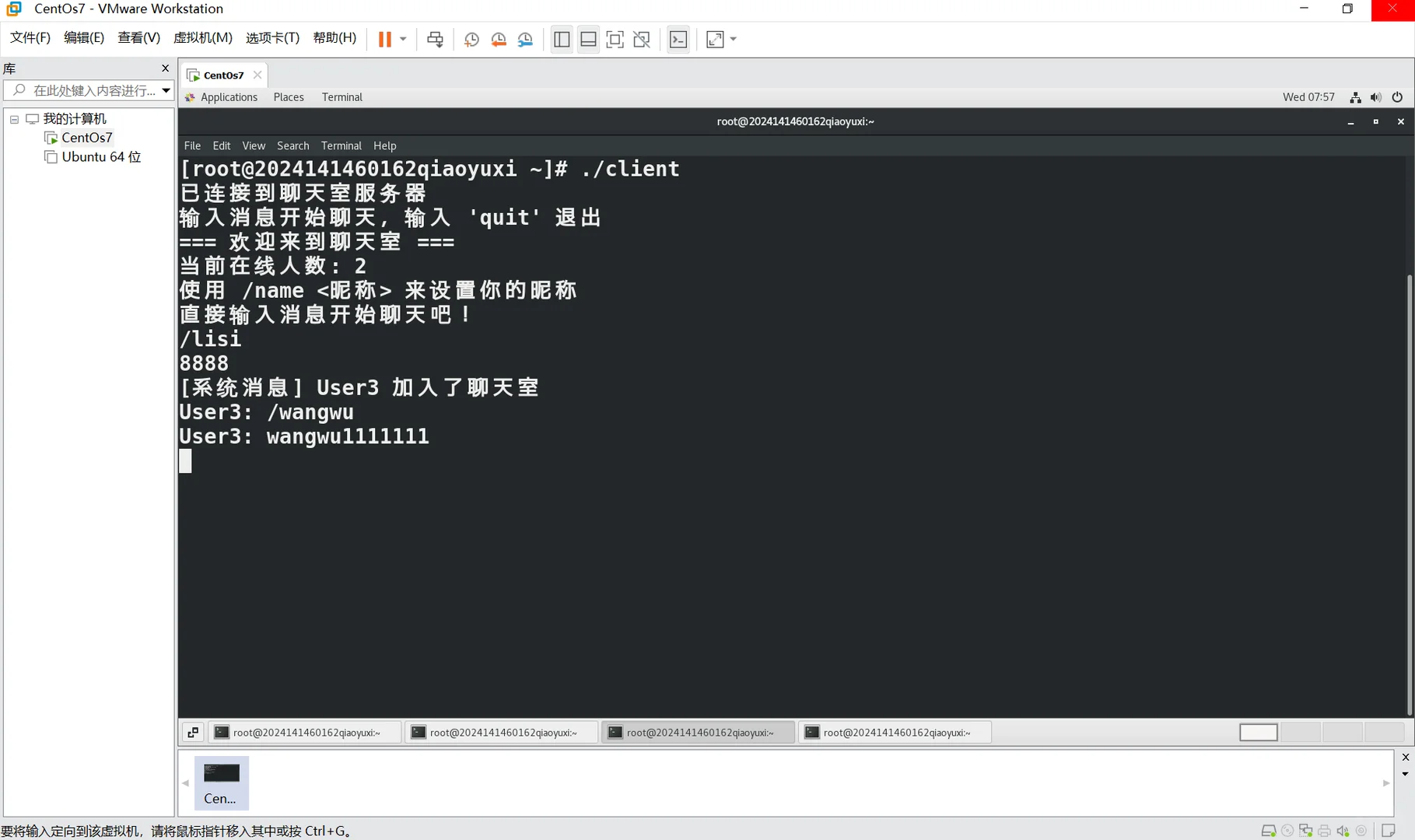The image size is (1415, 840).
Task: Pause the virtual machine with the orange button
Action: coord(385,39)
